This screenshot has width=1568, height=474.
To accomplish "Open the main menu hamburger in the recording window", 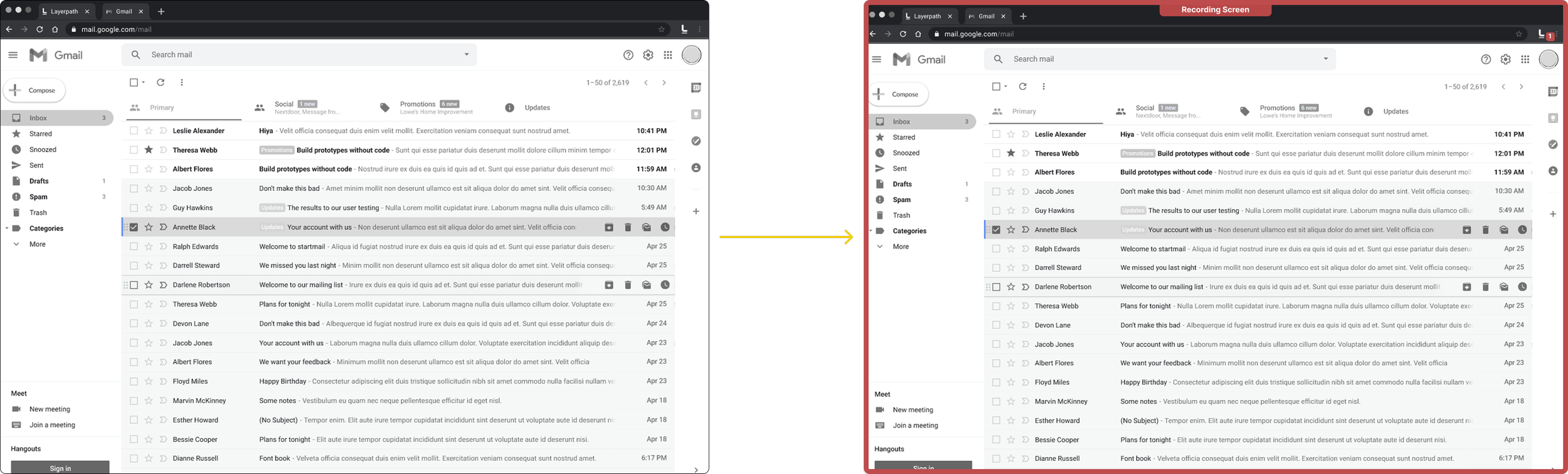I will click(877, 60).
